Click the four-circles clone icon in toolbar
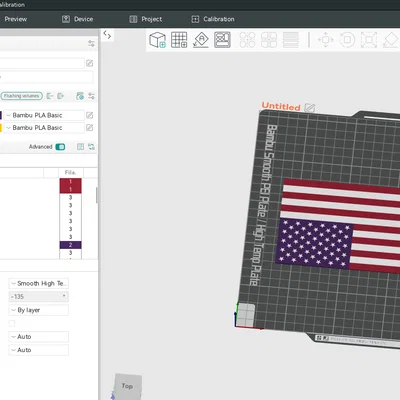This screenshot has width=400, height=400. (x=247, y=40)
